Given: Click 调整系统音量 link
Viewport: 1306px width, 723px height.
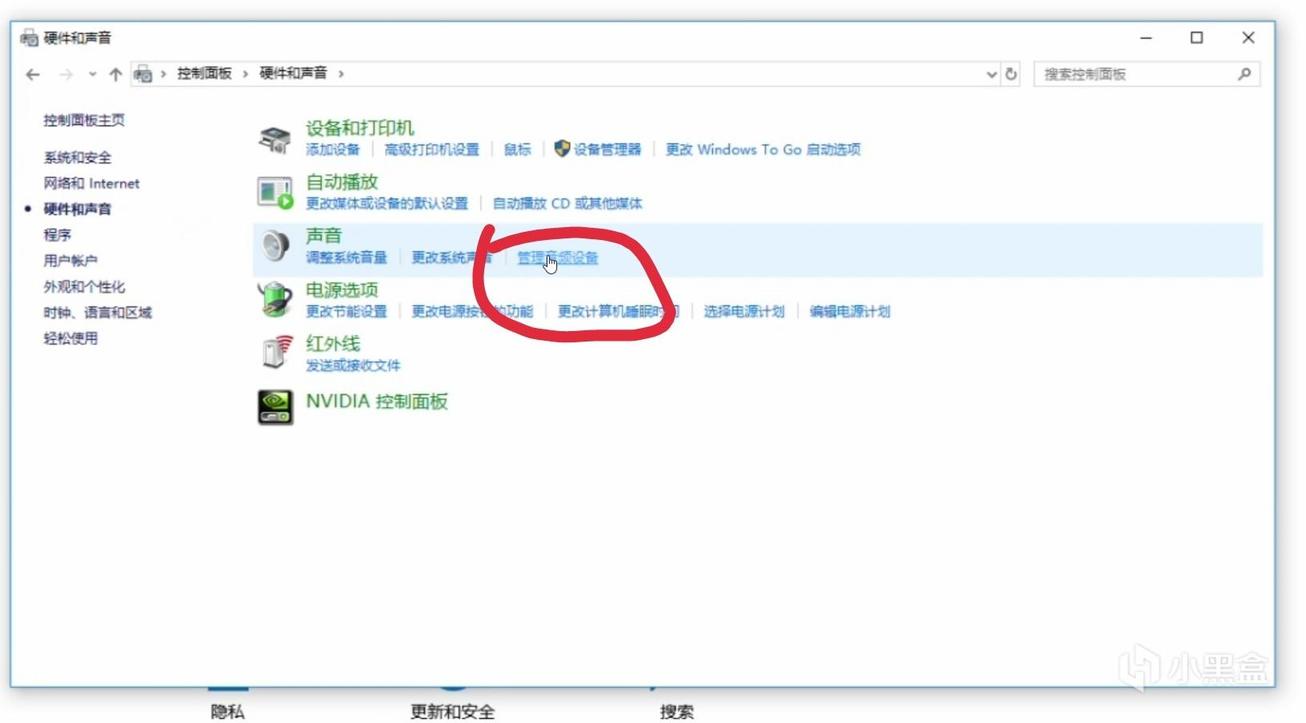Looking at the screenshot, I should [346, 258].
